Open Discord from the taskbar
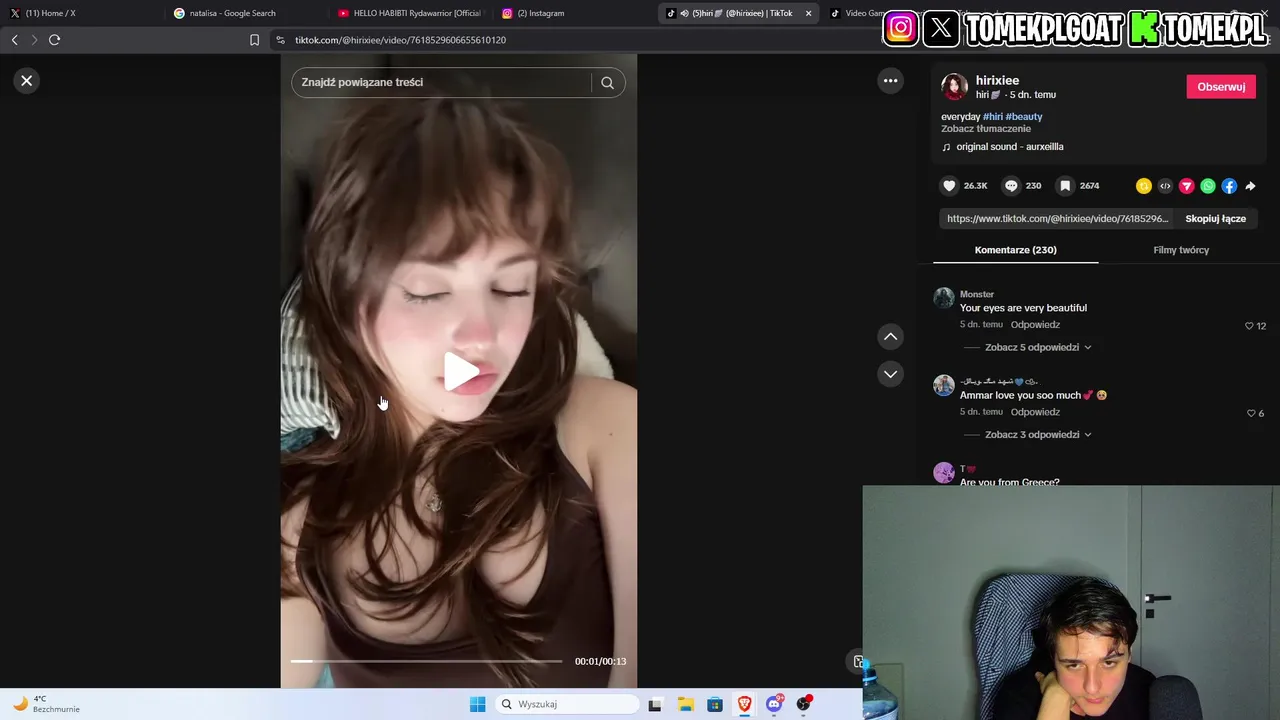Image resolution: width=1280 pixels, height=720 pixels. tap(774, 704)
